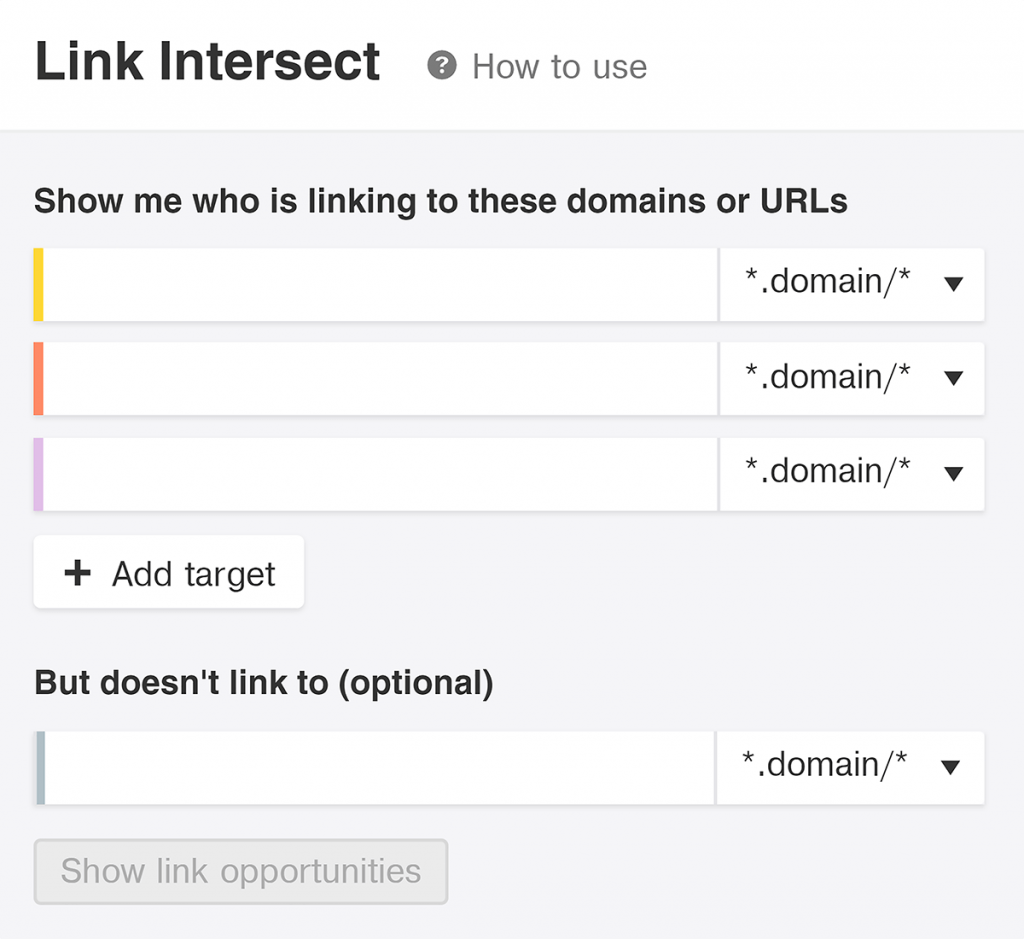Expand the third target's *.domain/* mode dropdown
Screen dimensions: 1024x939
852,474
